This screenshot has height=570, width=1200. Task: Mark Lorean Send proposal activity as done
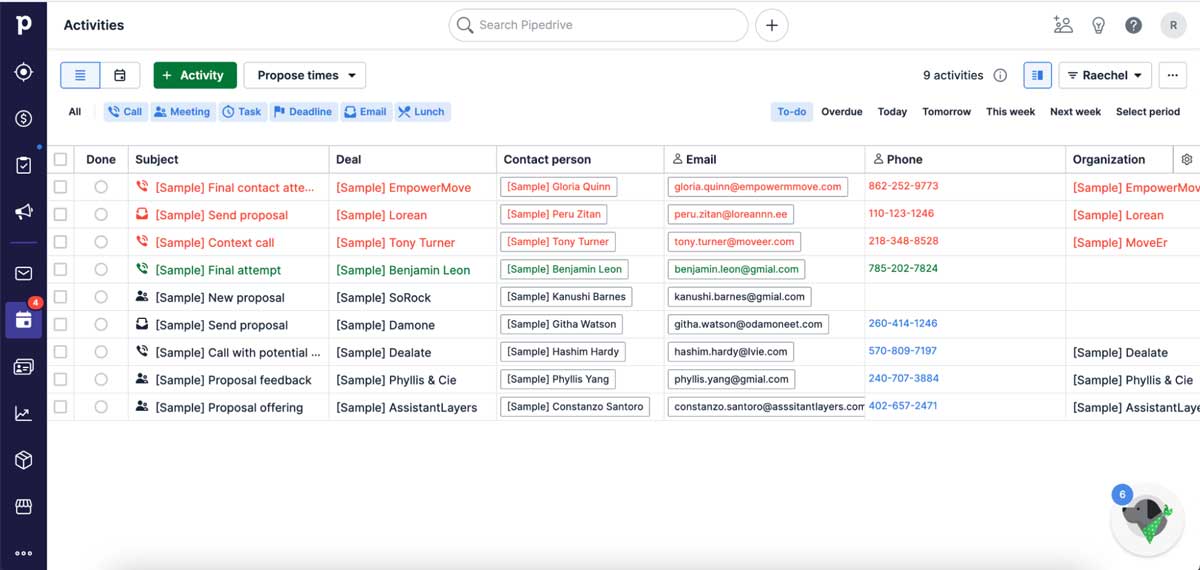pos(101,214)
